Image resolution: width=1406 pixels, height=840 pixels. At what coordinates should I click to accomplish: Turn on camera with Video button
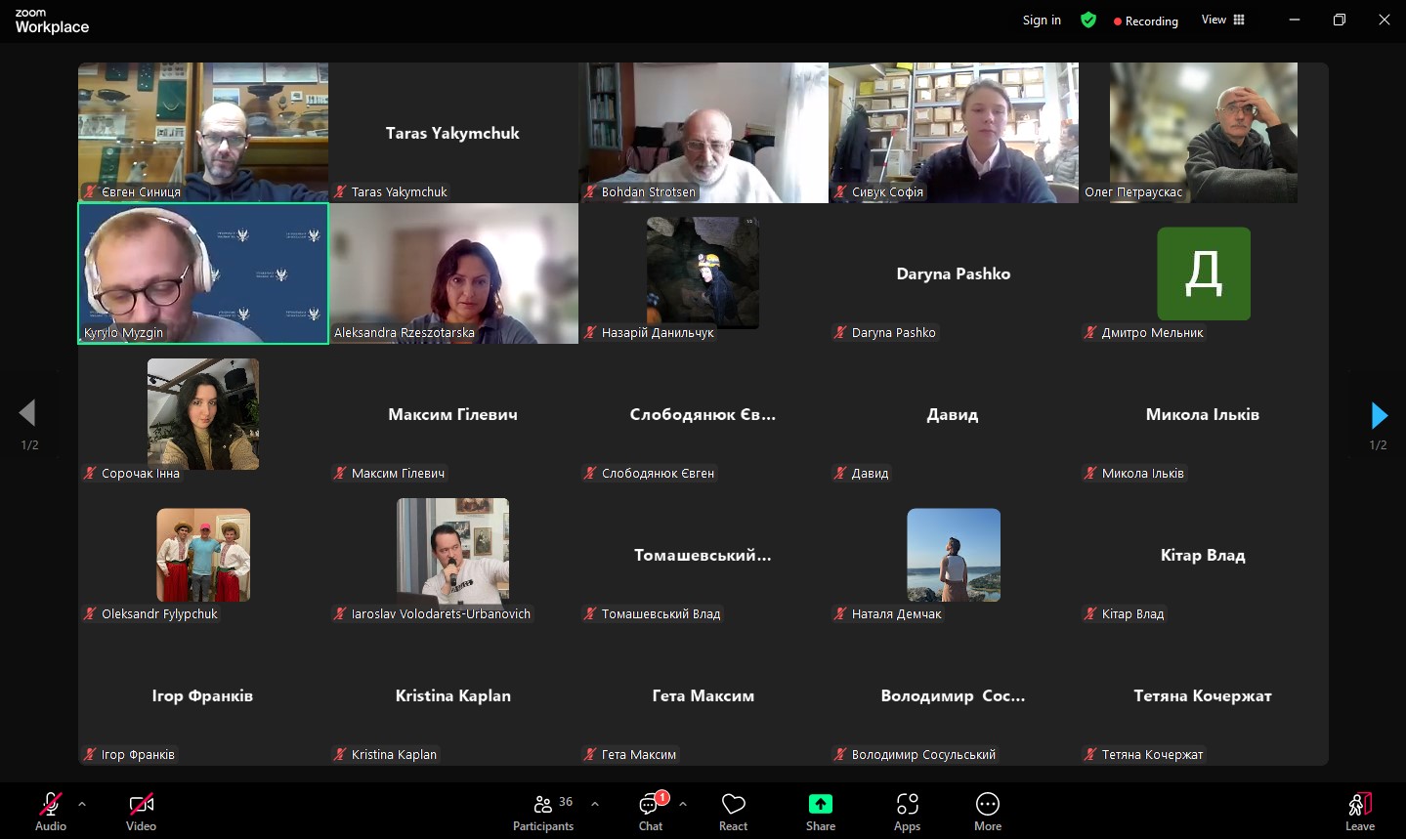tap(141, 811)
